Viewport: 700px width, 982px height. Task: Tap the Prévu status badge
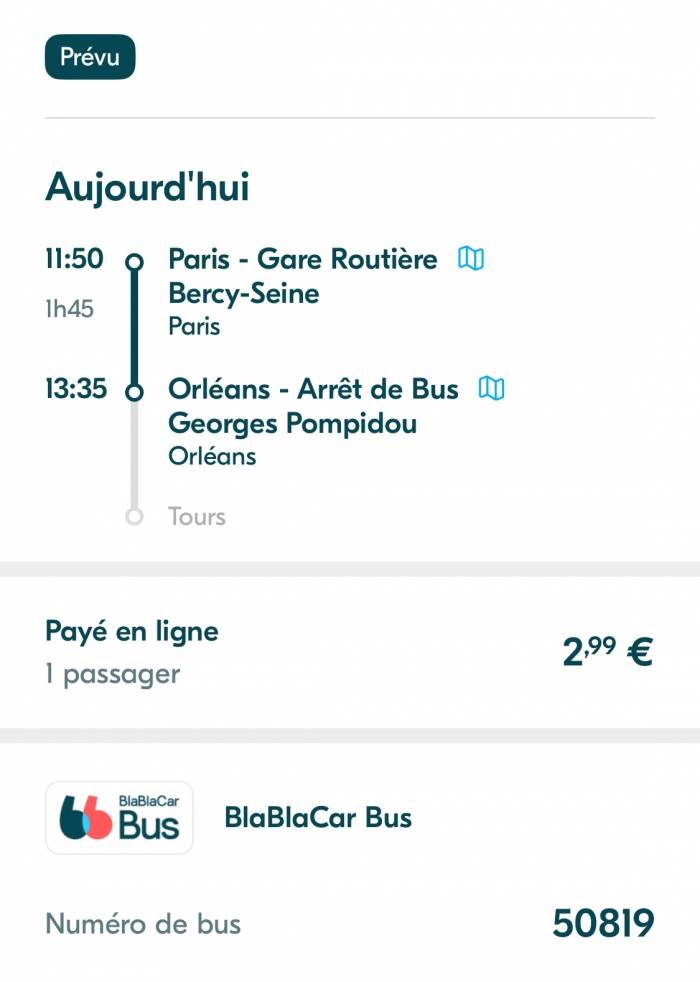pos(90,57)
